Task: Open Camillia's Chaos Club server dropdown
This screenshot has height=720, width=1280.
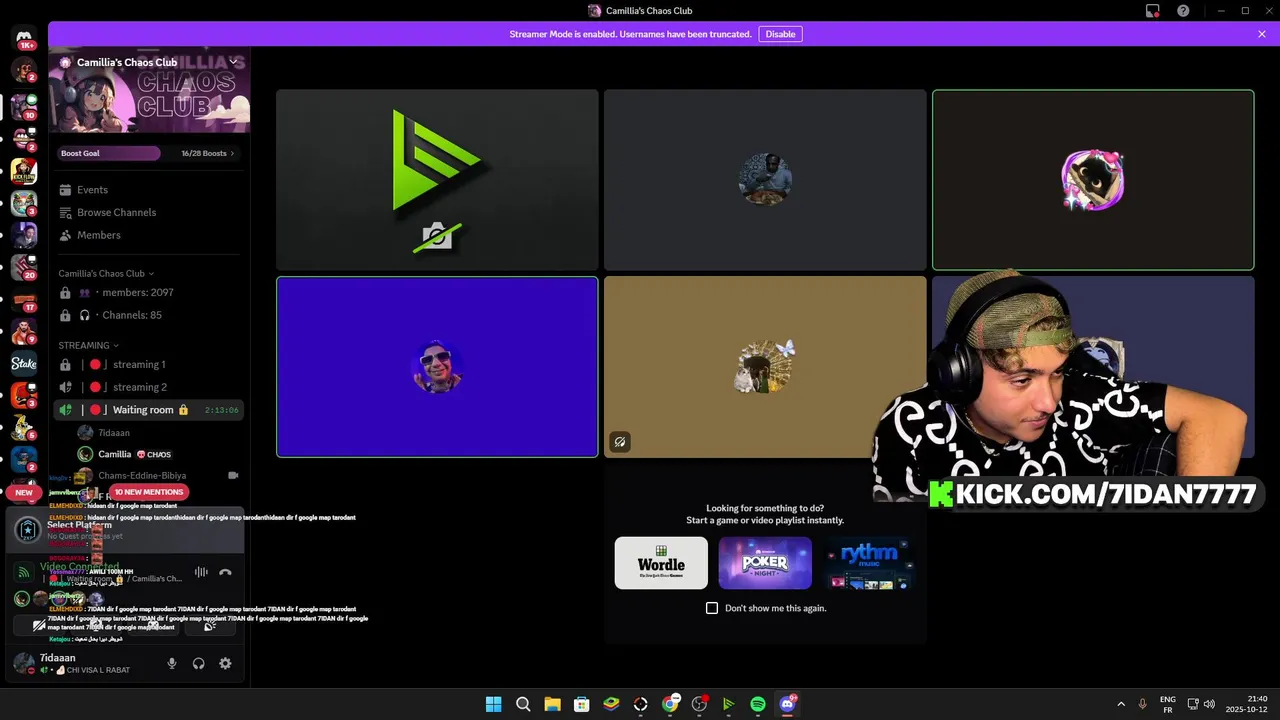Action: click(233, 62)
